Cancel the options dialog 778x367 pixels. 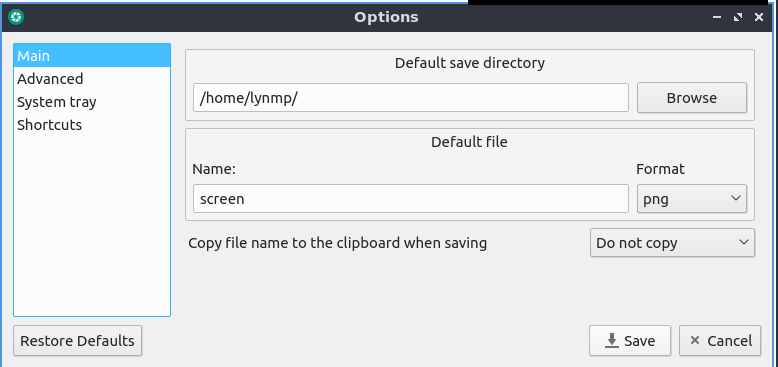tap(720, 341)
